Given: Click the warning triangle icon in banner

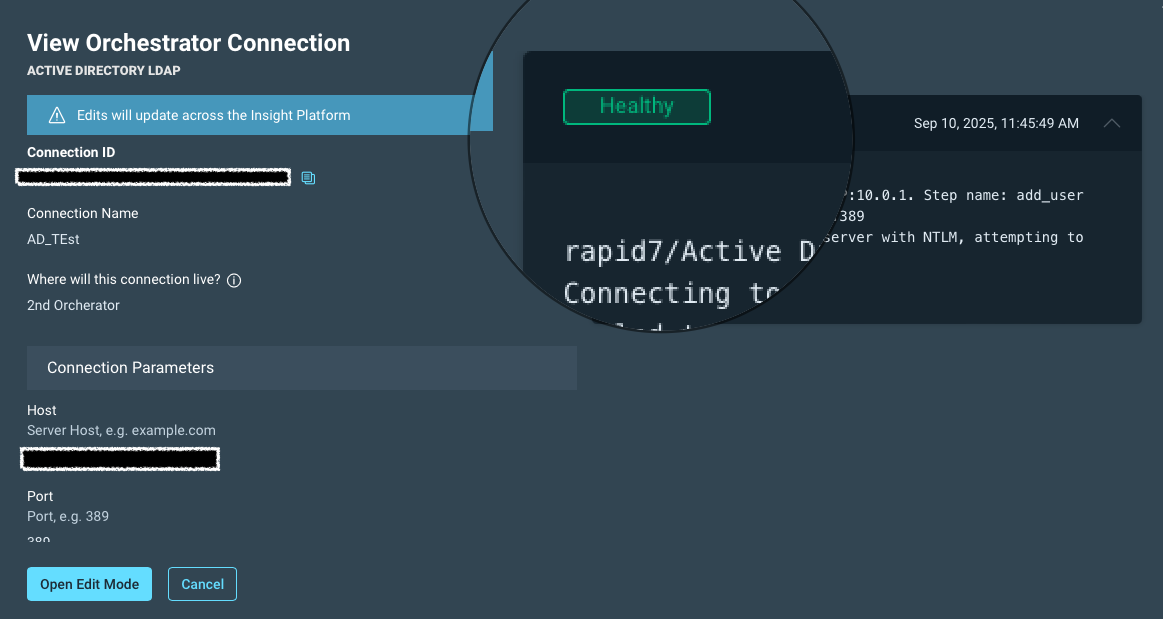Looking at the screenshot, I should coord(57,115).
